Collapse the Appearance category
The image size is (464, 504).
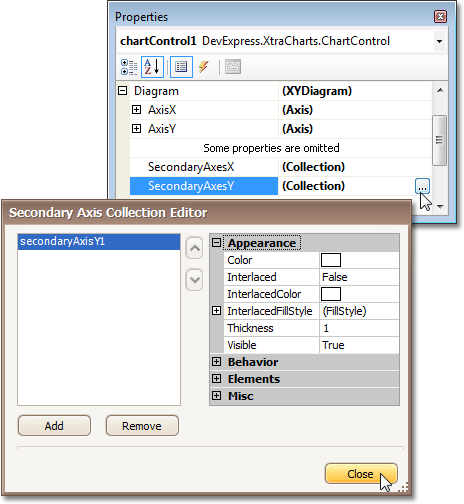[x=216, y=243]
